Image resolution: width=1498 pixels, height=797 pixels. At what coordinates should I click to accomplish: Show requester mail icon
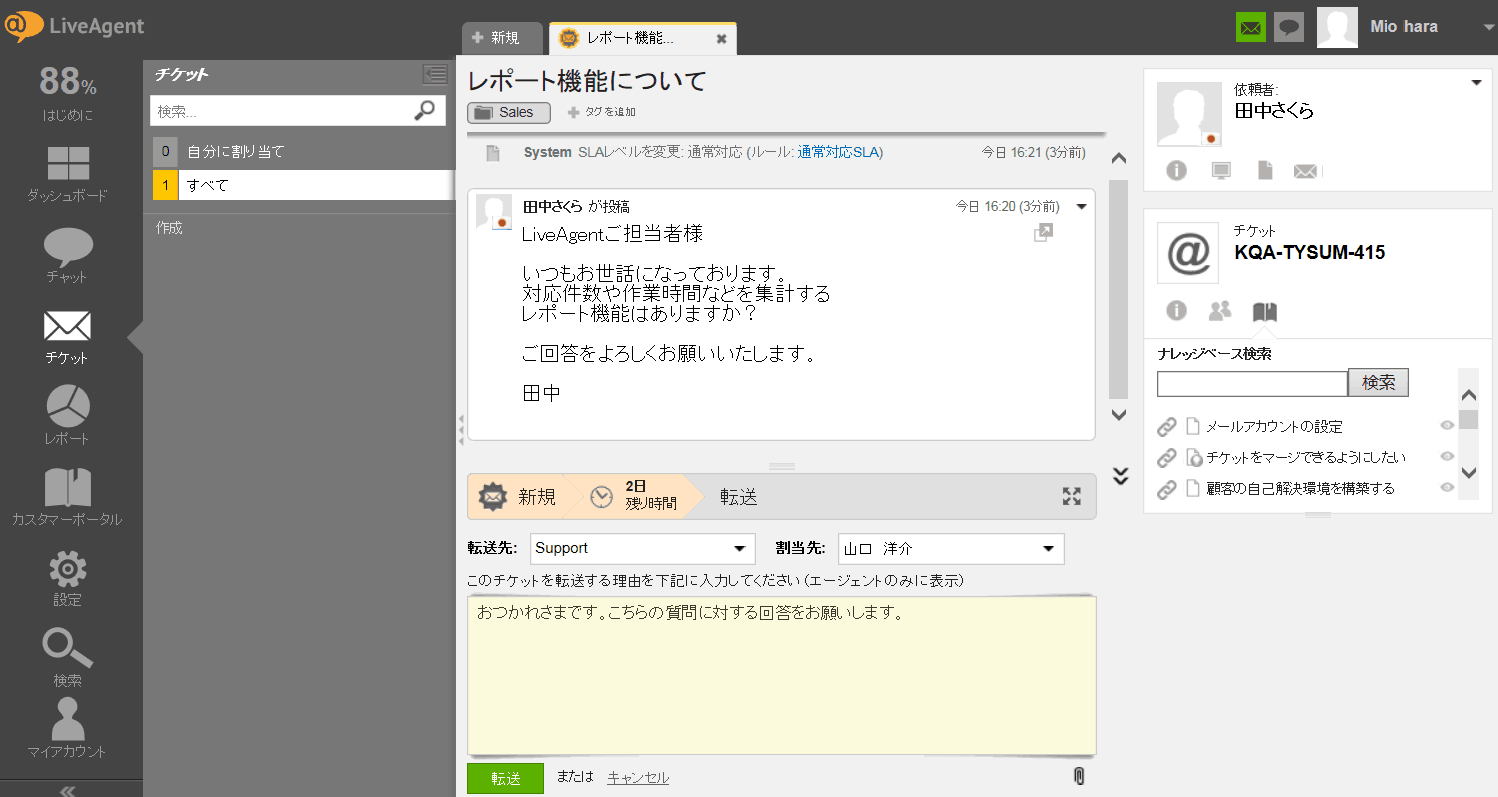click(1305, 171)
